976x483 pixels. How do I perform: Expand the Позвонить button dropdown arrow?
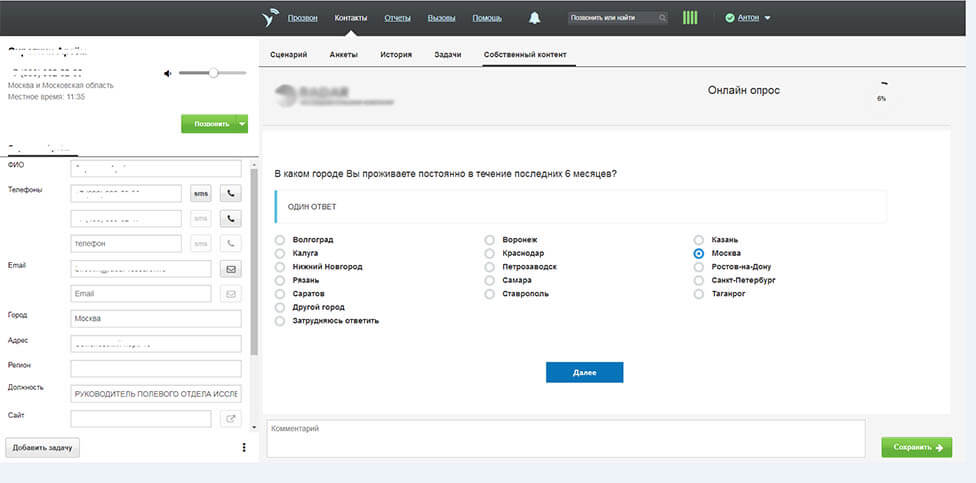tap(241, 124)
